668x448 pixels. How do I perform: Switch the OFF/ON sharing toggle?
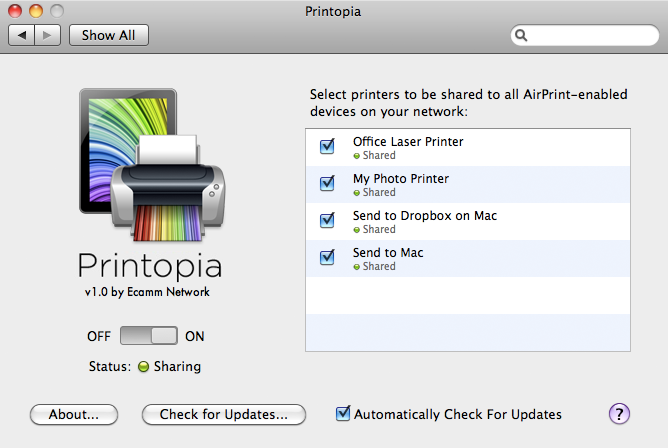coord(149,336)
